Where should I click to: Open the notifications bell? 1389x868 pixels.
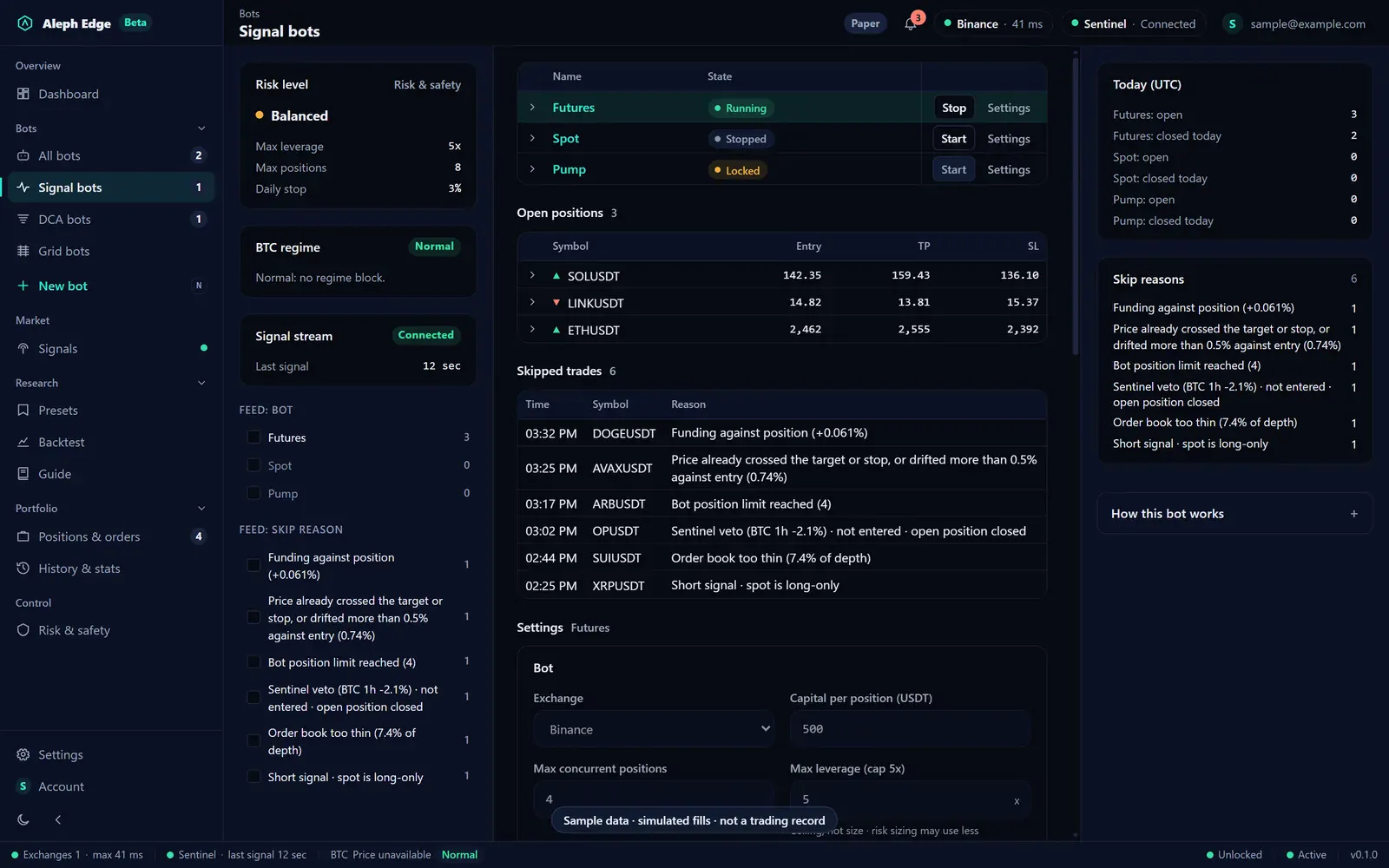(x=910, y=23)
